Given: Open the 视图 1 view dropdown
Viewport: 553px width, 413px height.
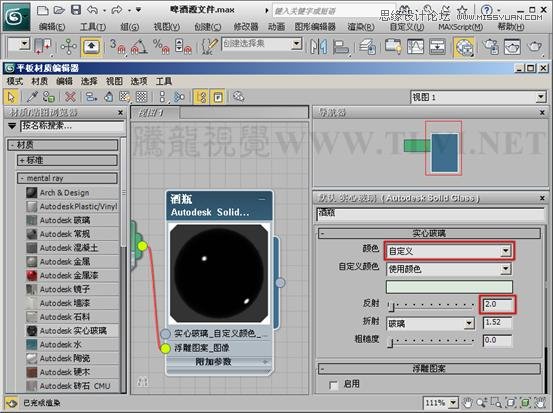Looking at the screenshot, I should 478,97.
